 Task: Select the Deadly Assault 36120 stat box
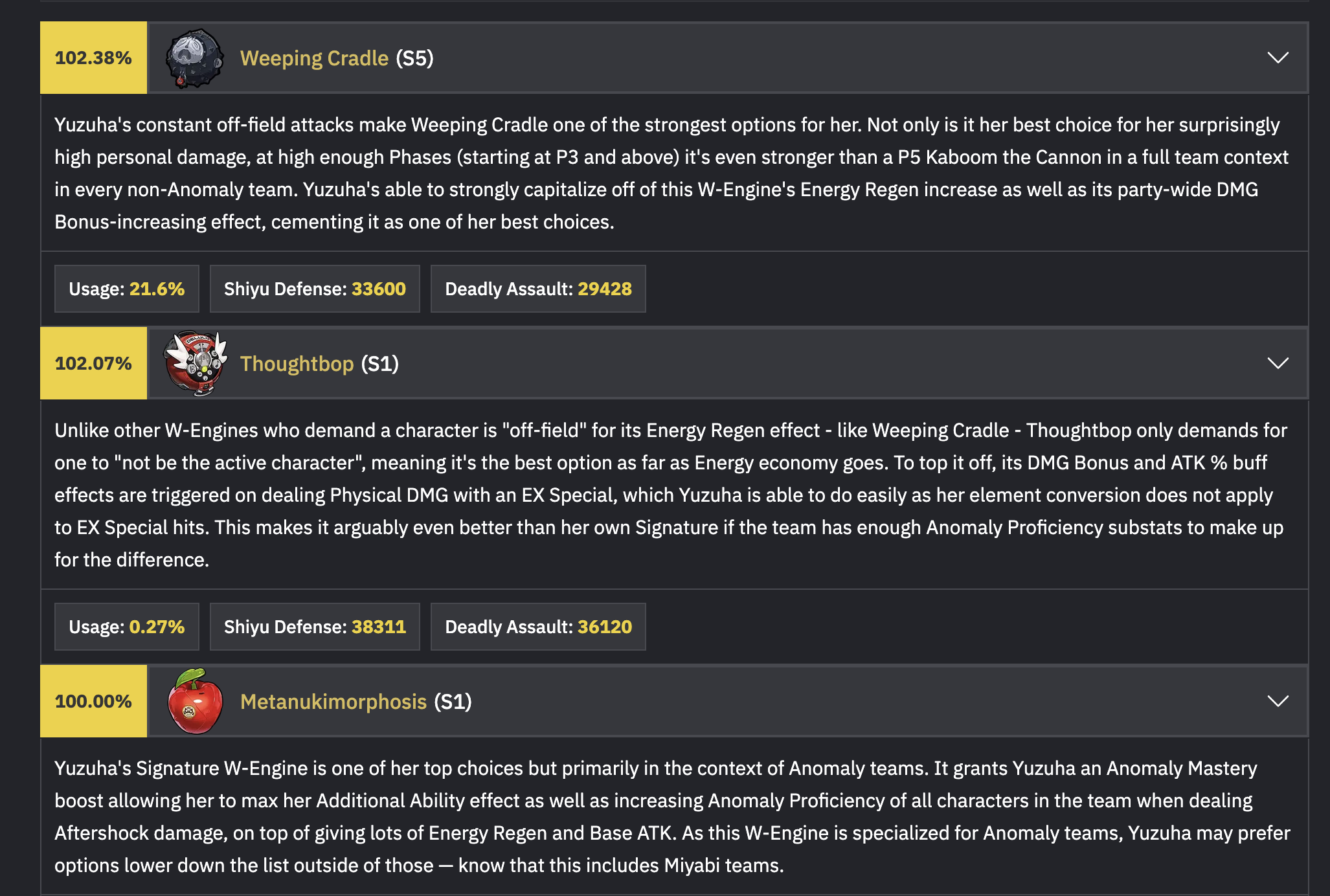[538, 627]
